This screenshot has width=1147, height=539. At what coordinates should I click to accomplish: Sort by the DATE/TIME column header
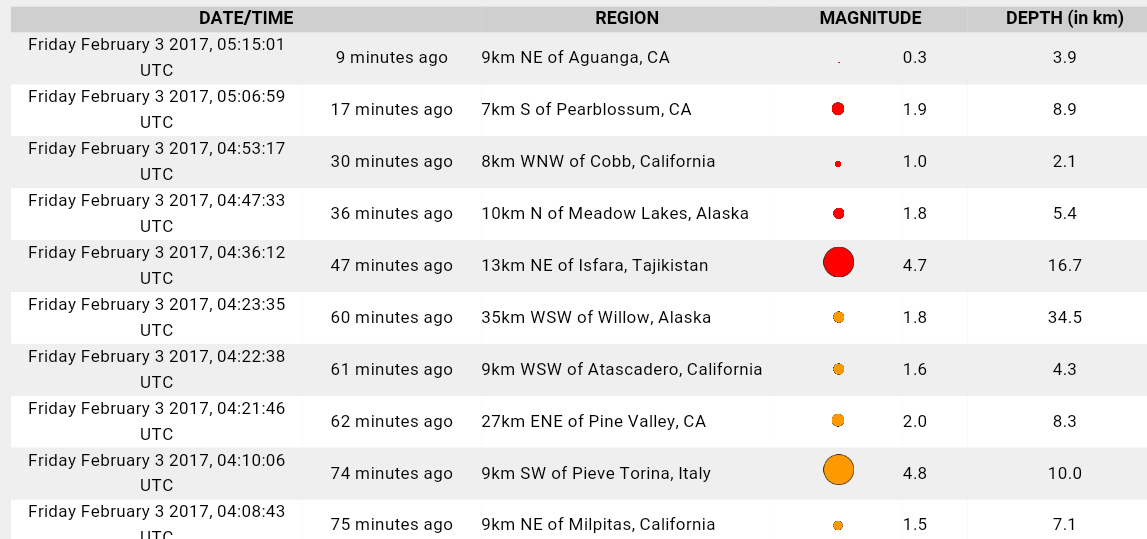coord(246,18)
